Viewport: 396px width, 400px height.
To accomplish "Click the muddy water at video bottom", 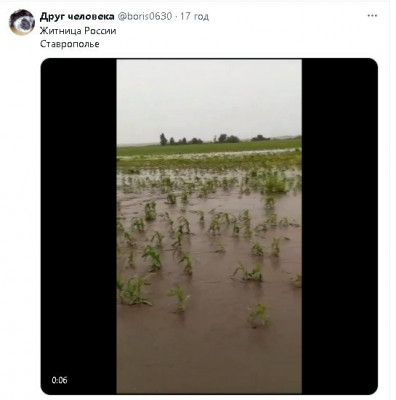I will tap(209, 360).
